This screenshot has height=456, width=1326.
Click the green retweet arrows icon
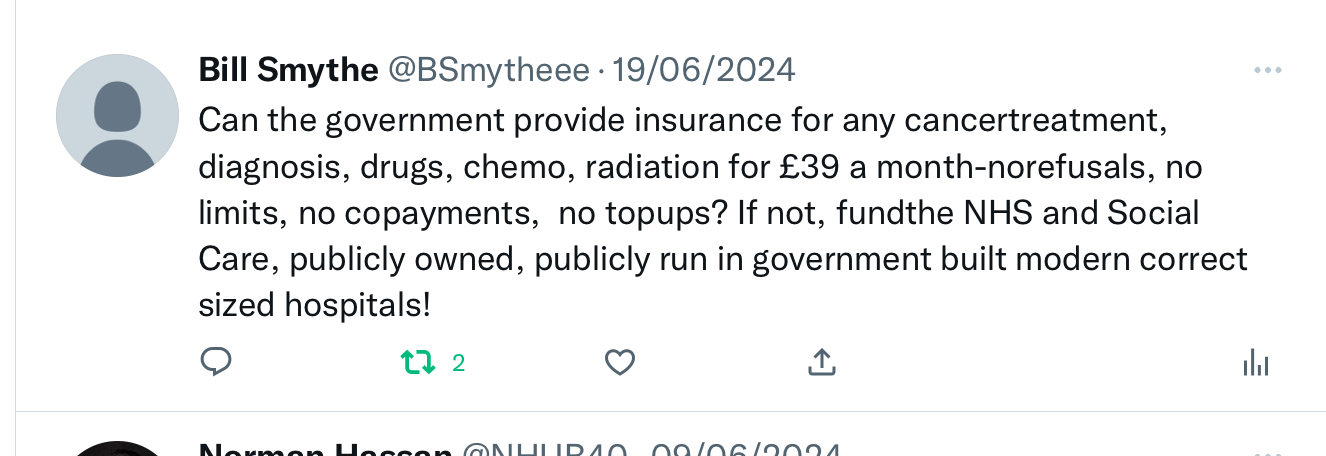pos(418,362)
